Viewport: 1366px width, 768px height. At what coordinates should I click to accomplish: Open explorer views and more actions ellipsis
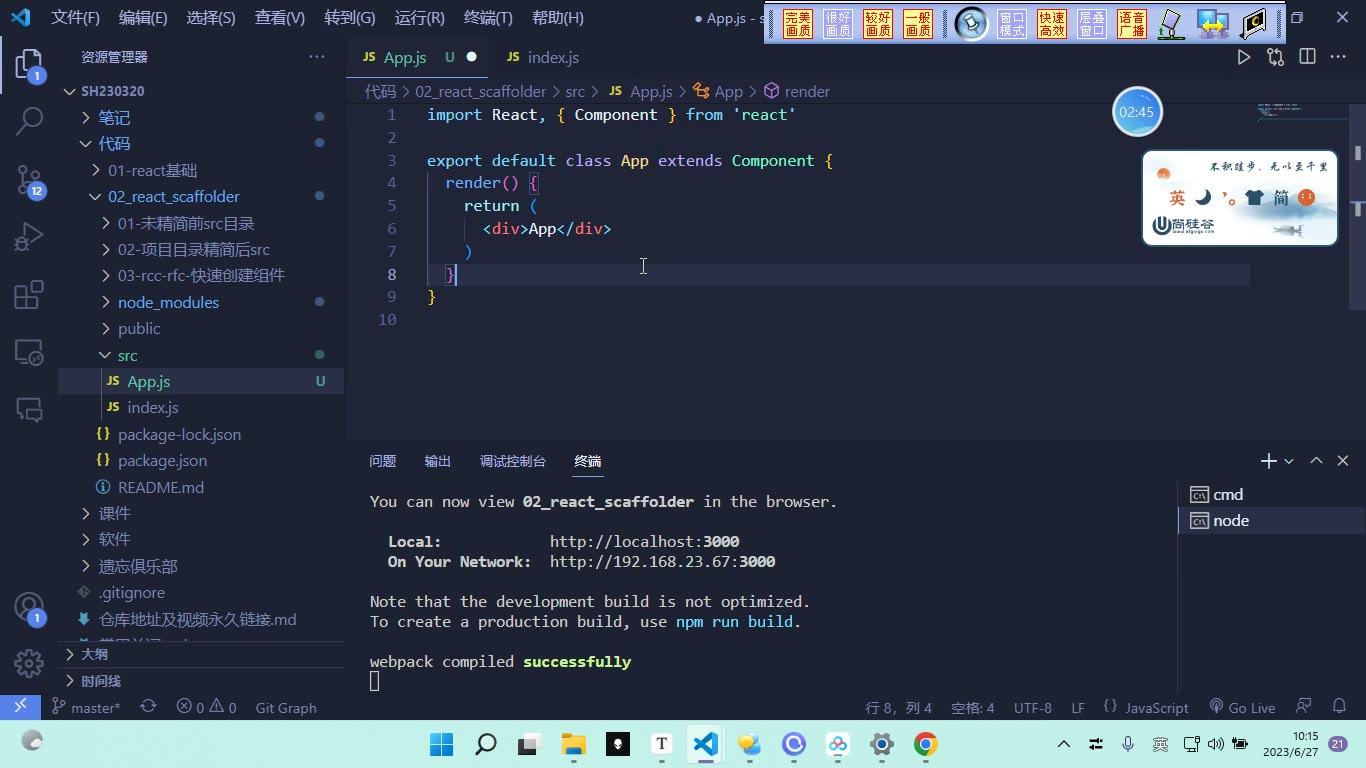(x=317, y=57)
